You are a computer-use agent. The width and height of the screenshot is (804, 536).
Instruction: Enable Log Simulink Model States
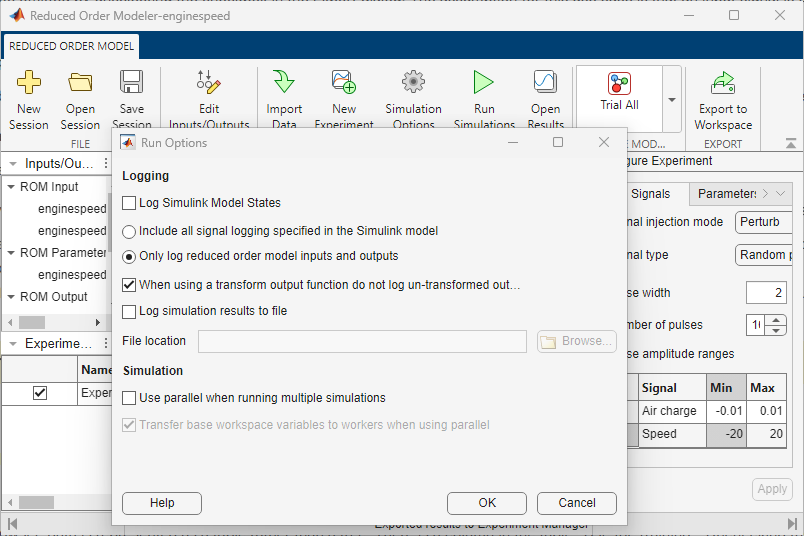click(129, 203)
